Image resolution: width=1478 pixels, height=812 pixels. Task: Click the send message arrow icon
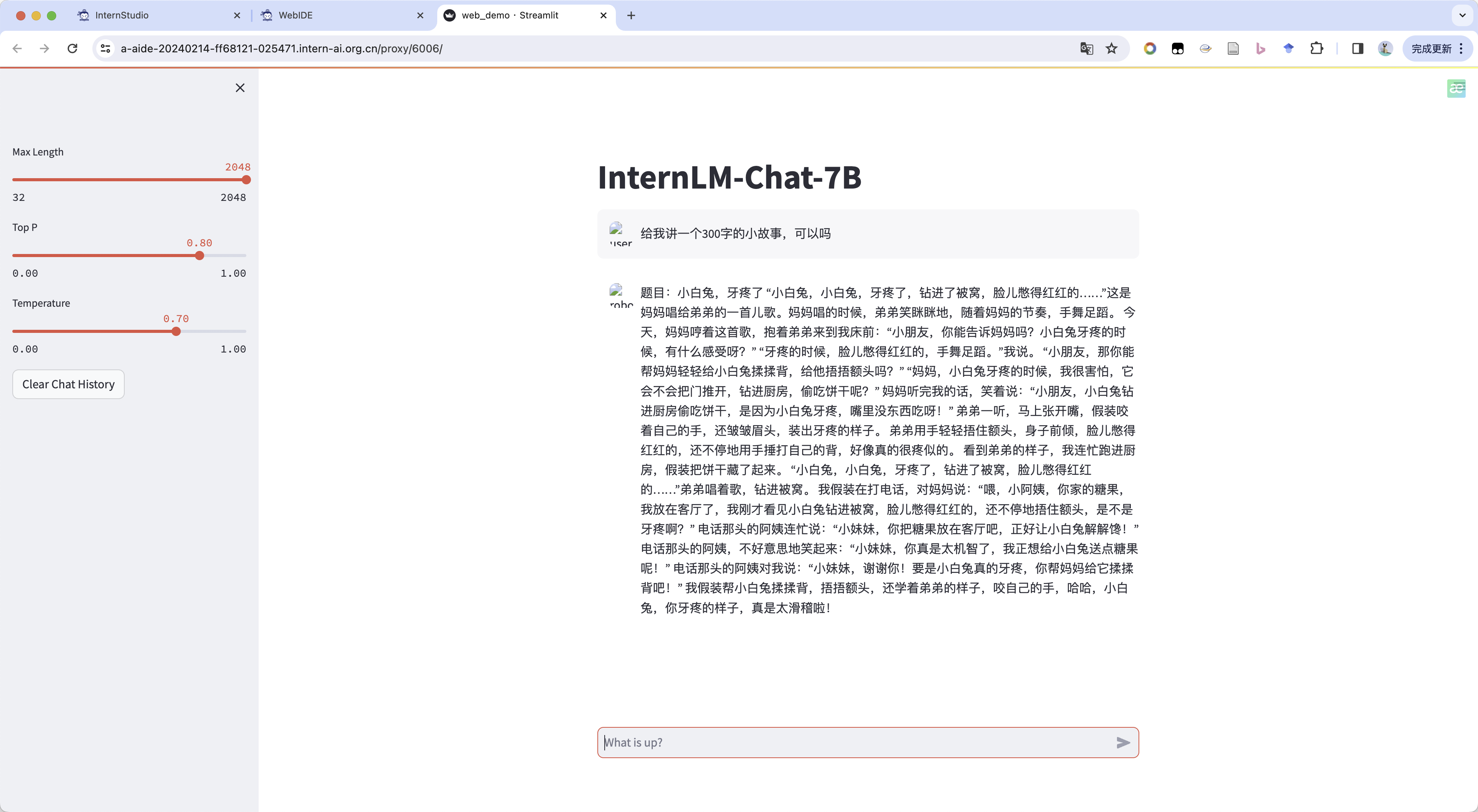tap(1123, 743)
